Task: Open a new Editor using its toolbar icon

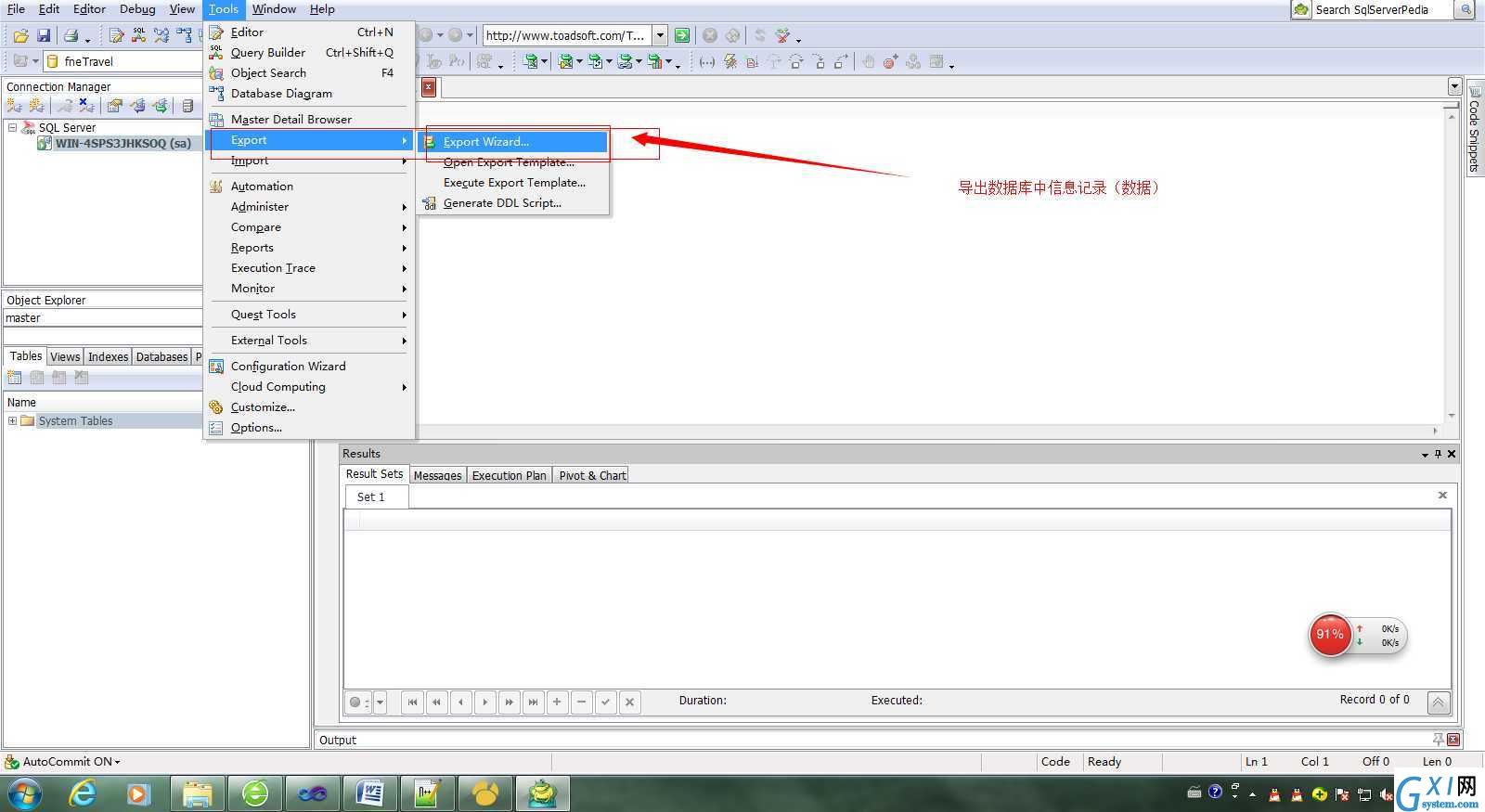Action: [x=116, y=35]
